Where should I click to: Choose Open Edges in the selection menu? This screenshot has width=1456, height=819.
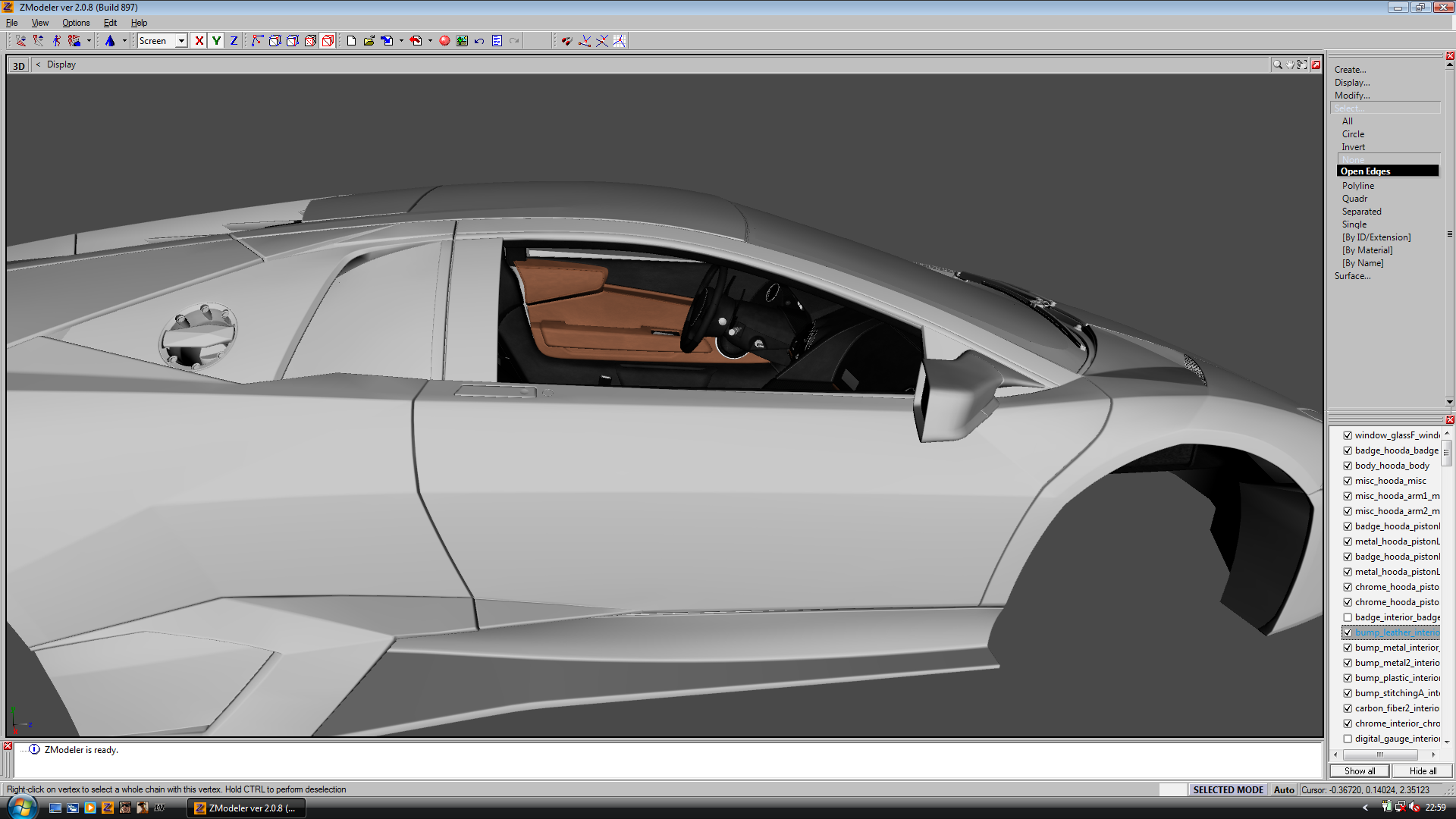point(1365,171)
